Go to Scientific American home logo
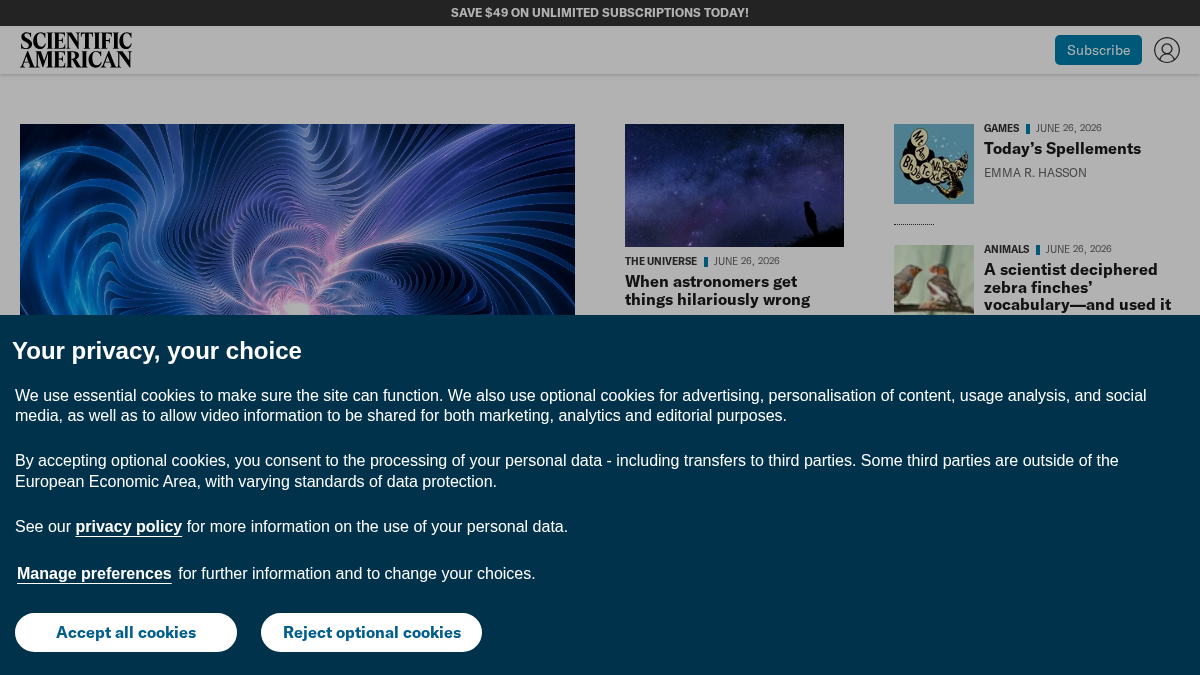 tap(76, 50)
